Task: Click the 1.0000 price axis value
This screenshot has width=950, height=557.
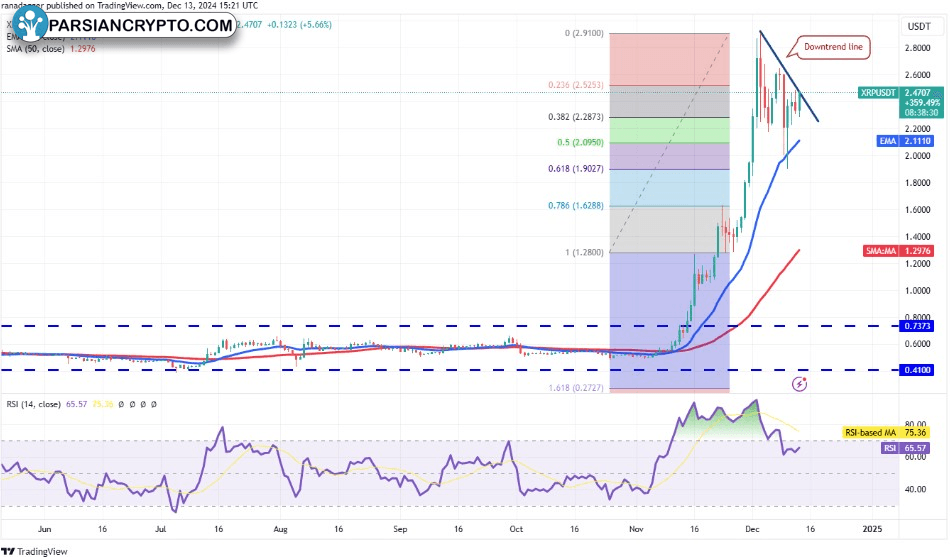Action: 917,290
